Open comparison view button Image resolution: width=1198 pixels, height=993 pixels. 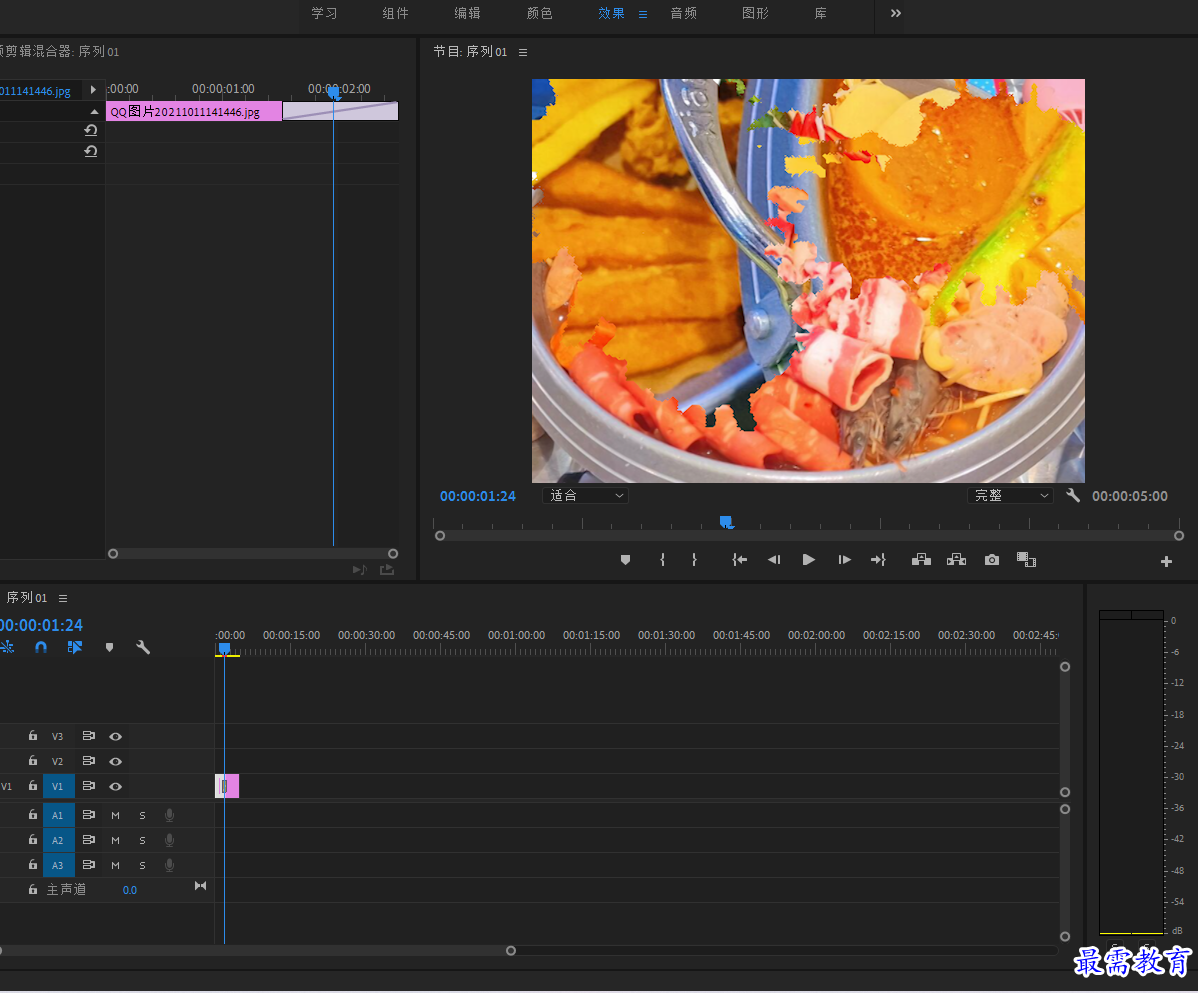point(1026,560)
